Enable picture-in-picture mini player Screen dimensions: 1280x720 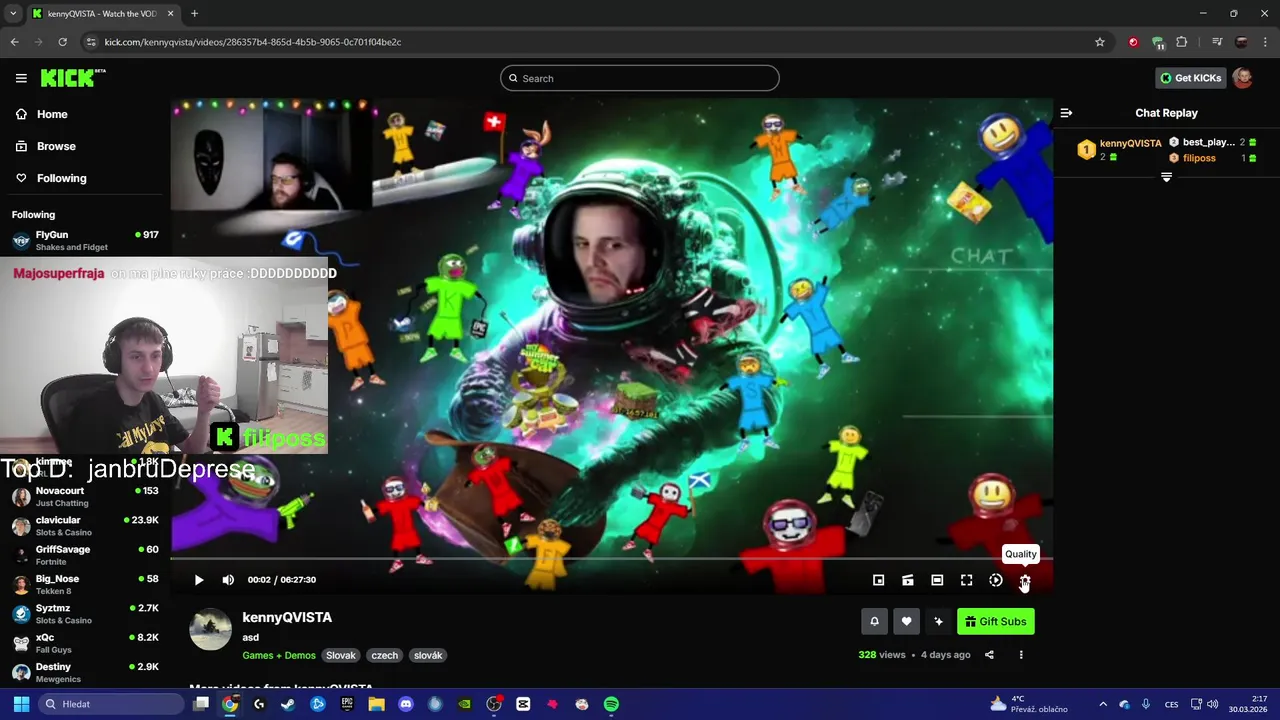[879, 580]
